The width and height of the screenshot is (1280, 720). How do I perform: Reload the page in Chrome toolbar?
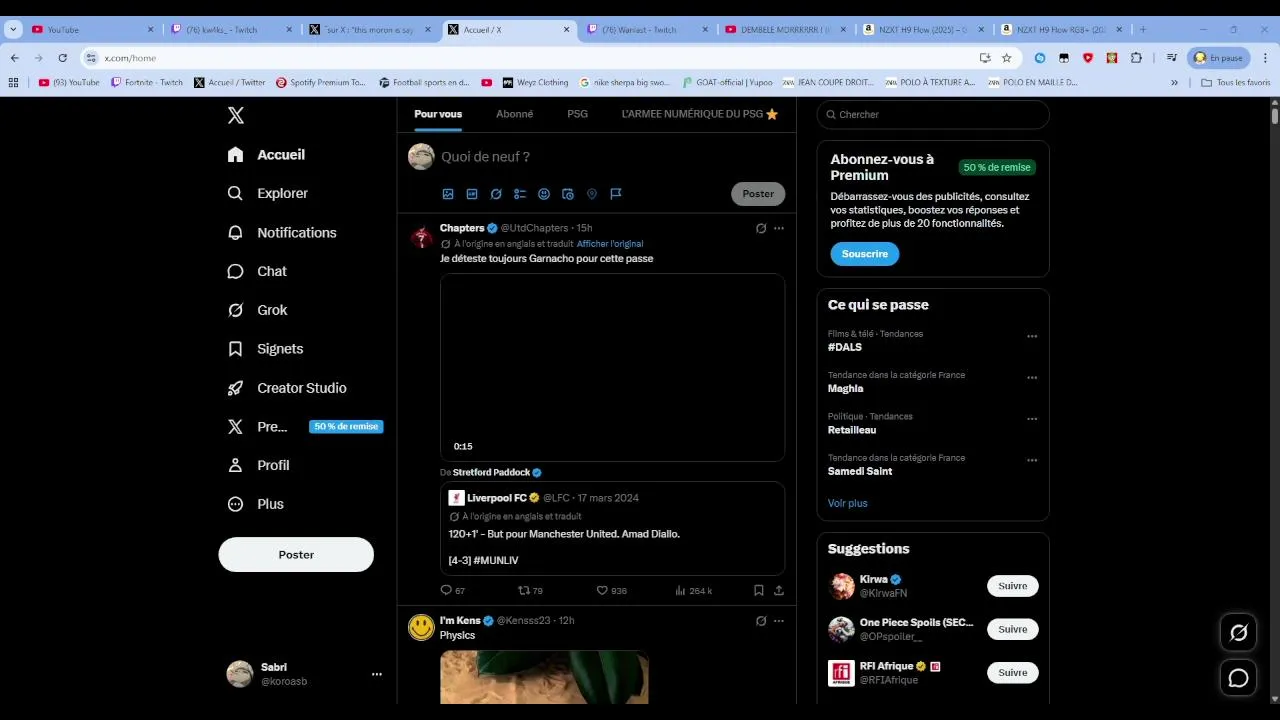point(62,58)
